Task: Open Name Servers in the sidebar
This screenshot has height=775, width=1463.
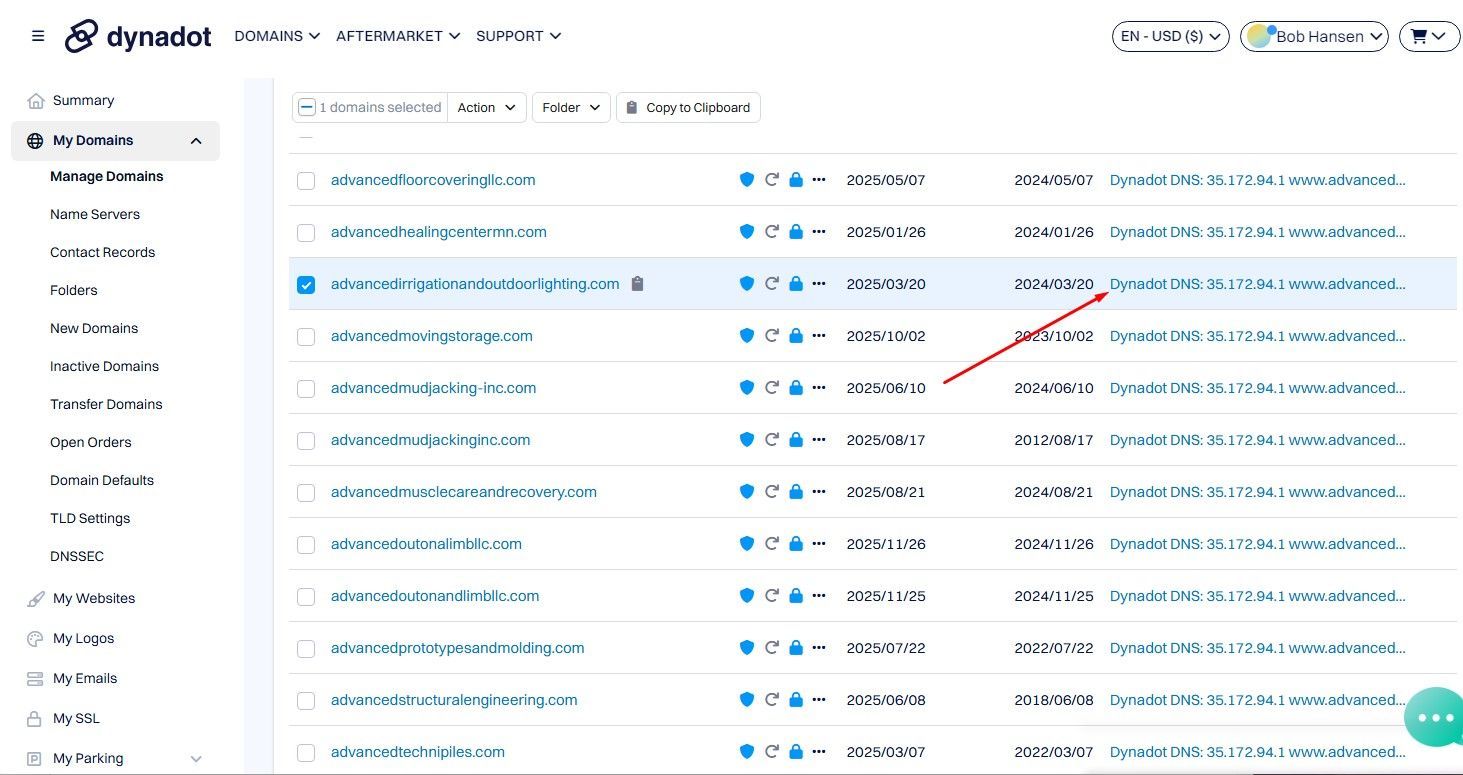Action: pyautogui.click(x=95, y=214)
